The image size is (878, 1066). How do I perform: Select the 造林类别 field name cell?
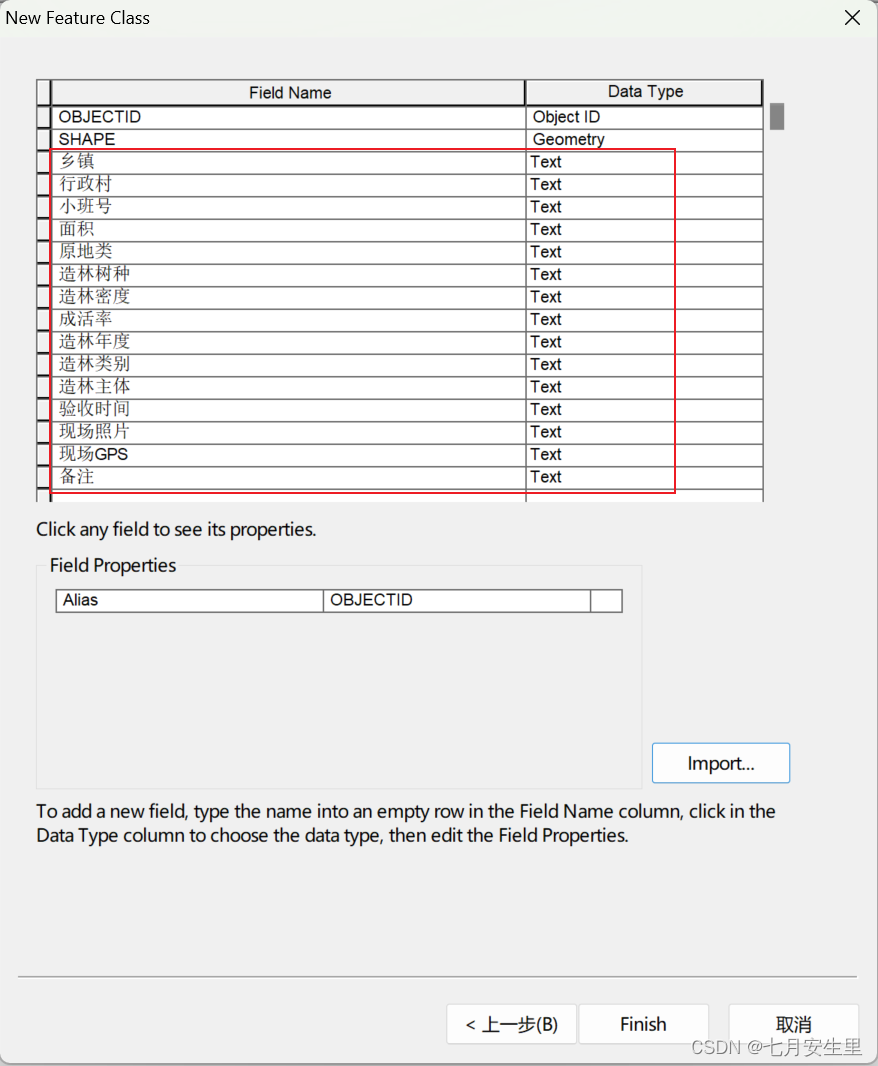288,364
